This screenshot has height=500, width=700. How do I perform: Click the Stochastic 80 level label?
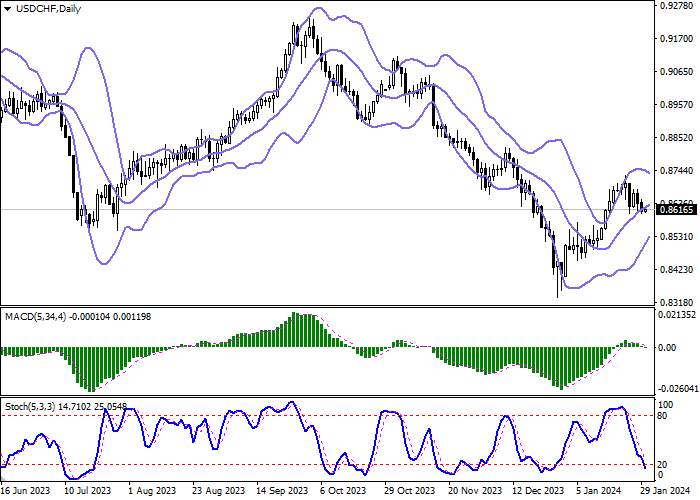(x=663, y=416)
